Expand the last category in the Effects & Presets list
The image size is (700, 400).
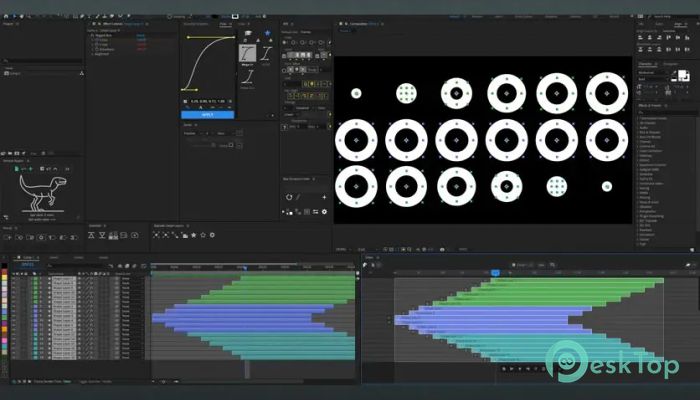point(638,244)
